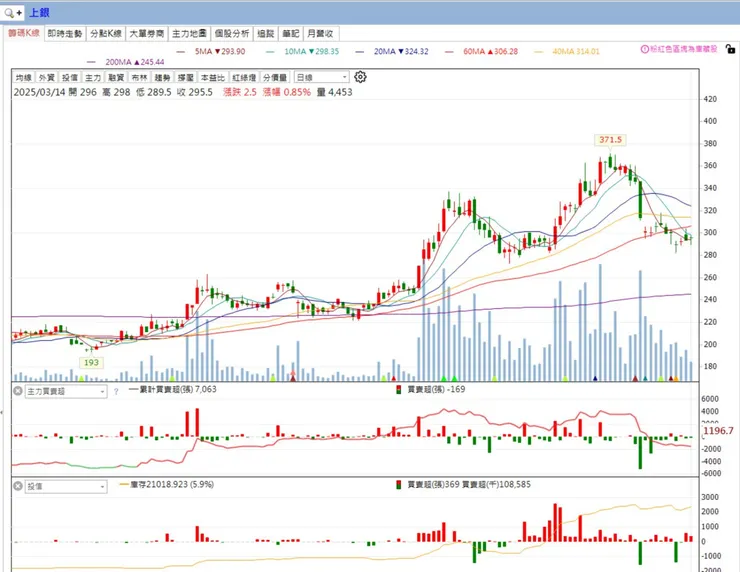Click the 10MA 298.35 value
This screenshot has width=740, height=572.
pos(327,51)
